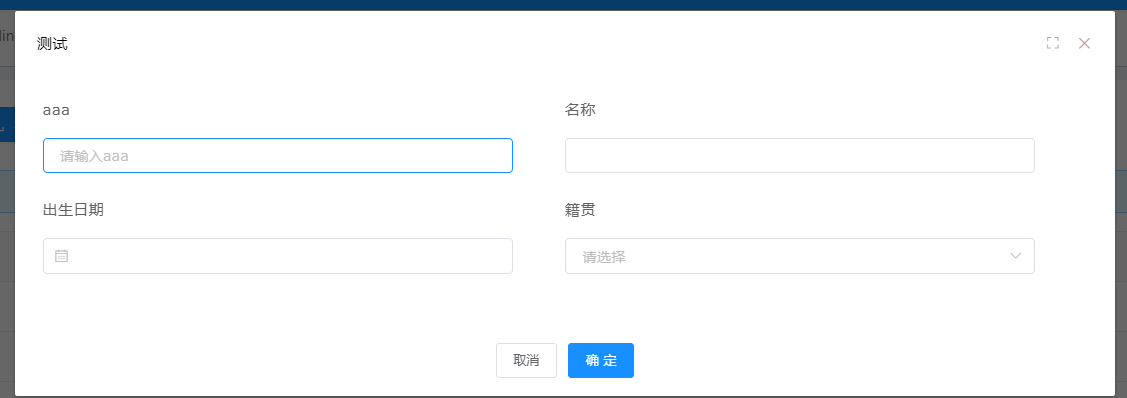Click into the 名称 text box

pyautogui.click(x=799, y=155)
